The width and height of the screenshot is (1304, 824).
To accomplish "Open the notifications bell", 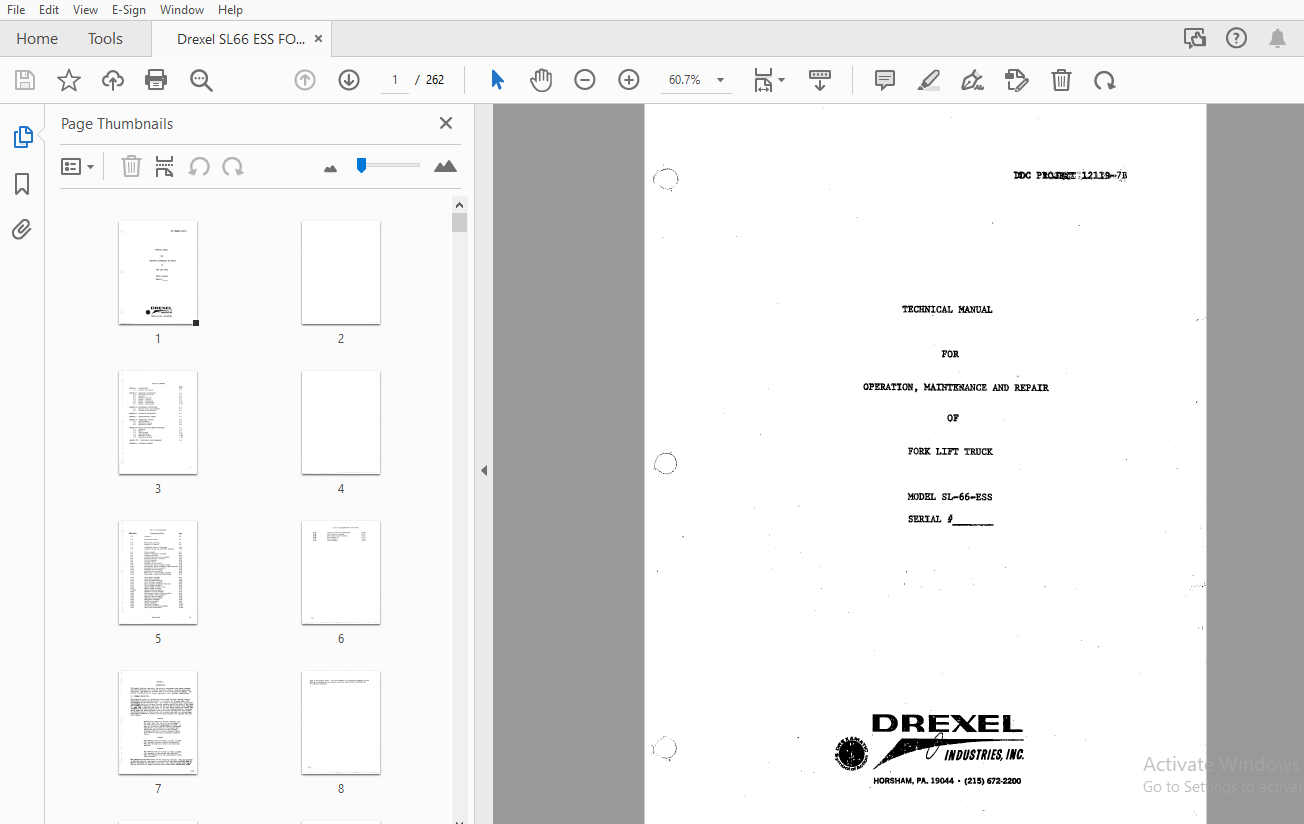I will [x=1277, y=38].
